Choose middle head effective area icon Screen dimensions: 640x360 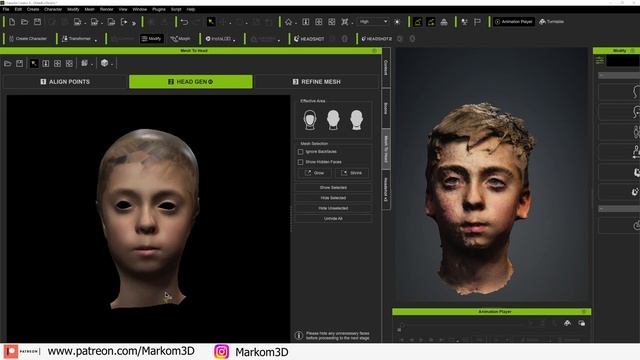point(333,120)
